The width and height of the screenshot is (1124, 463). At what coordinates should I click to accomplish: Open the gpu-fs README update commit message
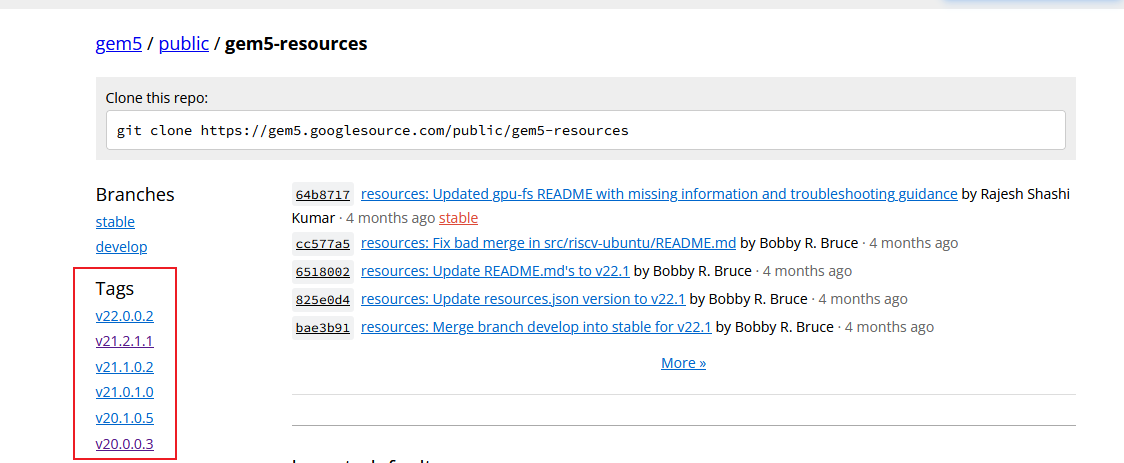coord(659,194)
